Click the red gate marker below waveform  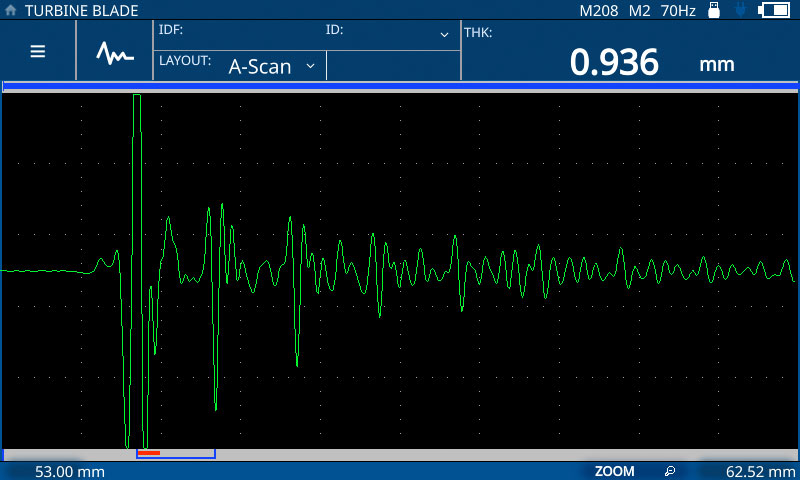point(149,453)
